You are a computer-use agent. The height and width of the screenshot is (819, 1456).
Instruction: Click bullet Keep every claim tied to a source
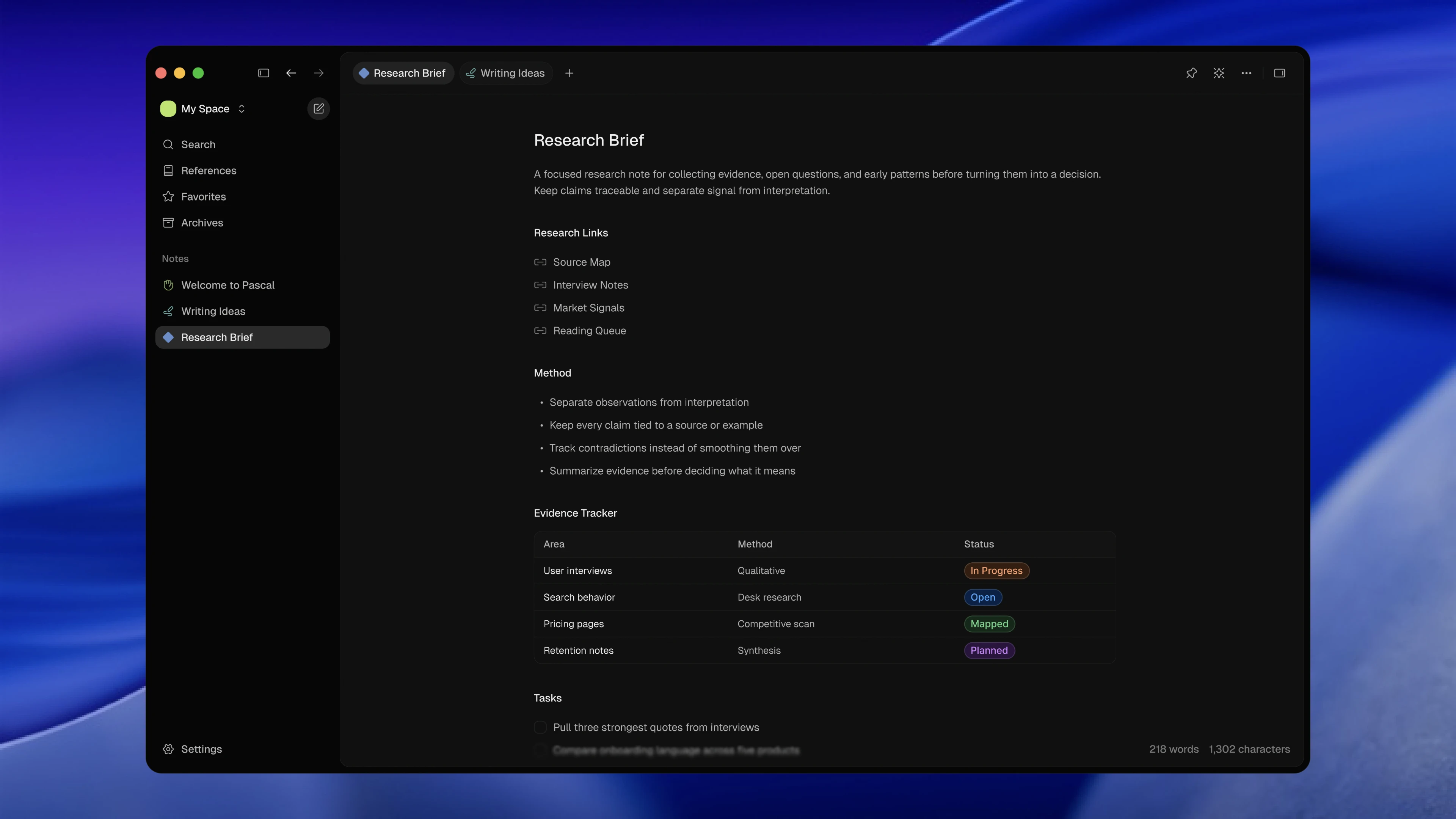point(656,425)
